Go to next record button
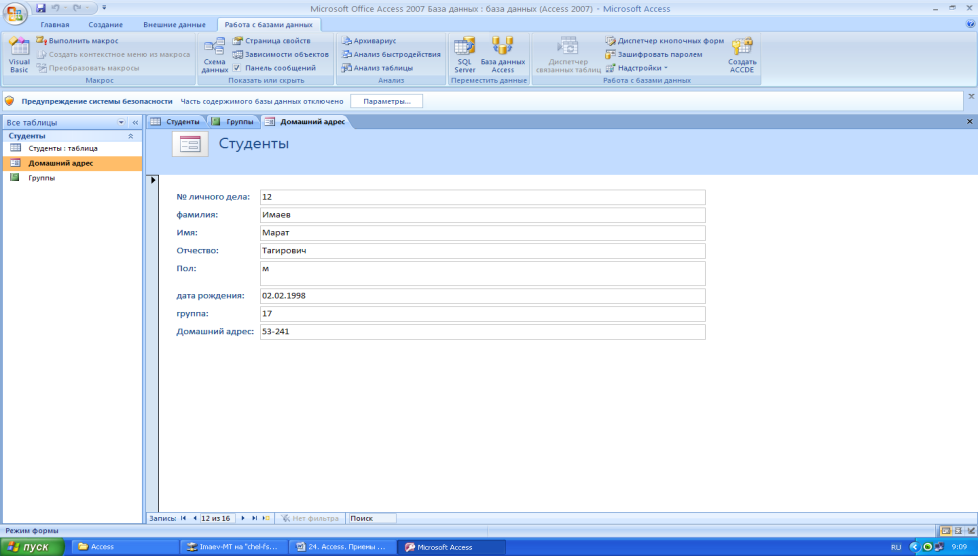 pos(243,518)
